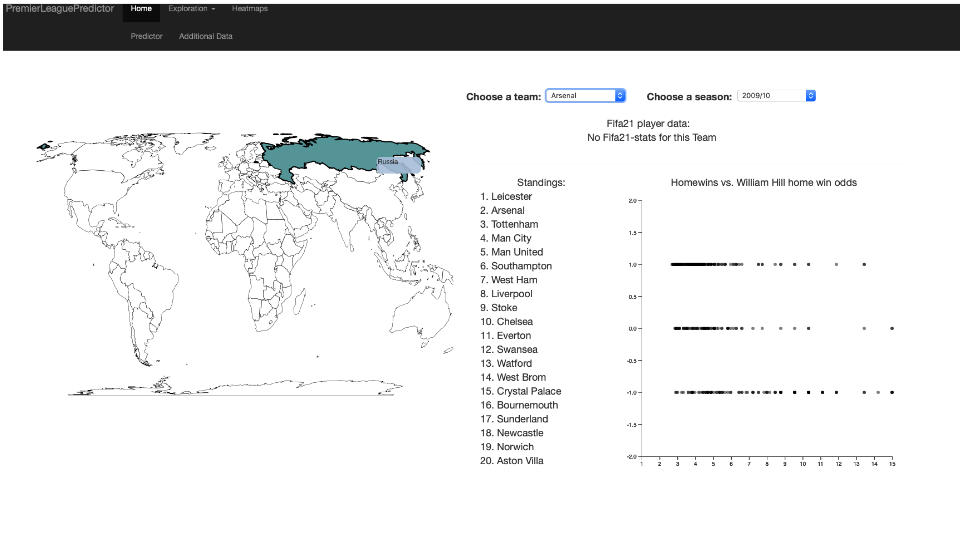Open the season dropdown showing 2009/10

pos(776,96)
